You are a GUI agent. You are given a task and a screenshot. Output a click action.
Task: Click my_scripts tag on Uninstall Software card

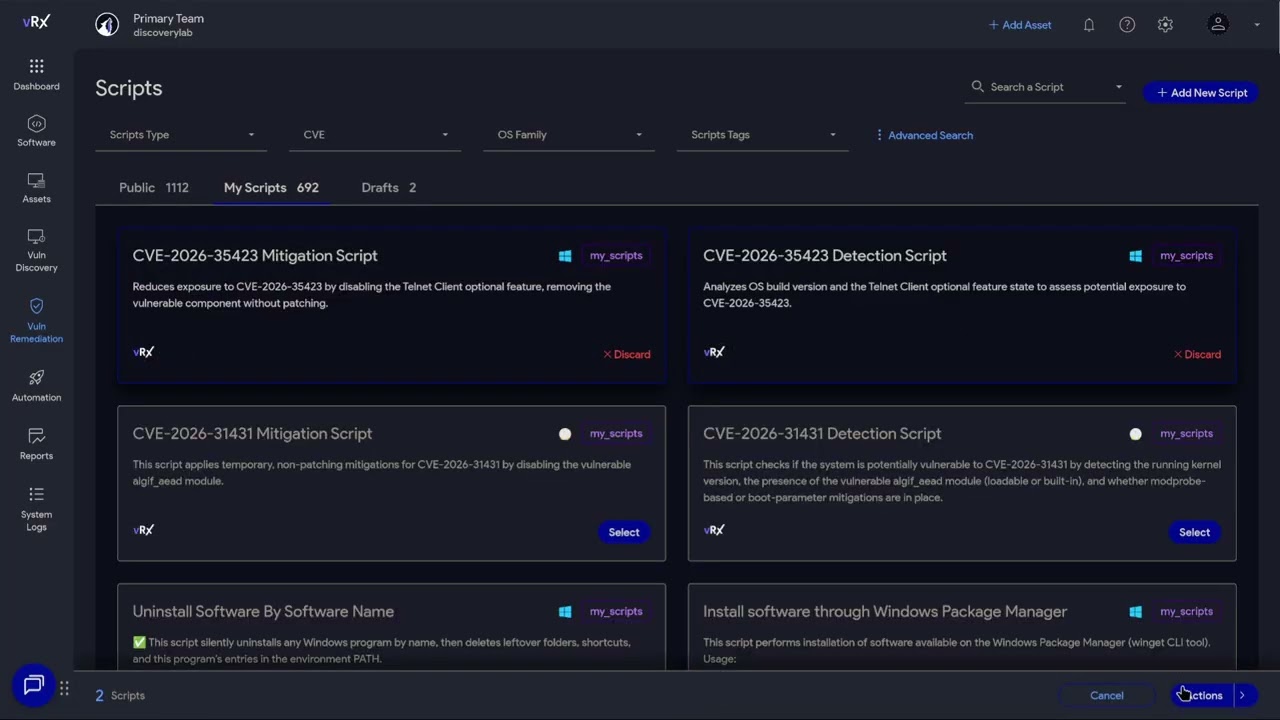pyautogui.click(x=616, y=612)
